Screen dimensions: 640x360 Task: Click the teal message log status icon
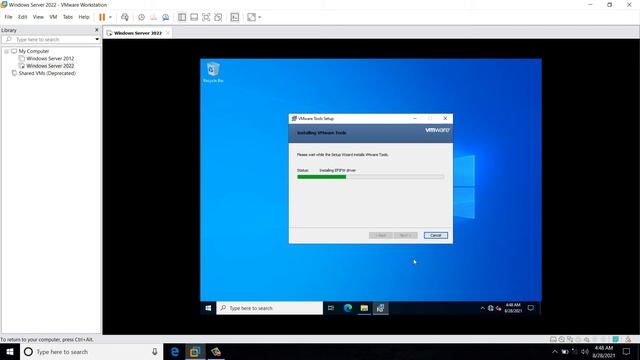coord(616,339)
